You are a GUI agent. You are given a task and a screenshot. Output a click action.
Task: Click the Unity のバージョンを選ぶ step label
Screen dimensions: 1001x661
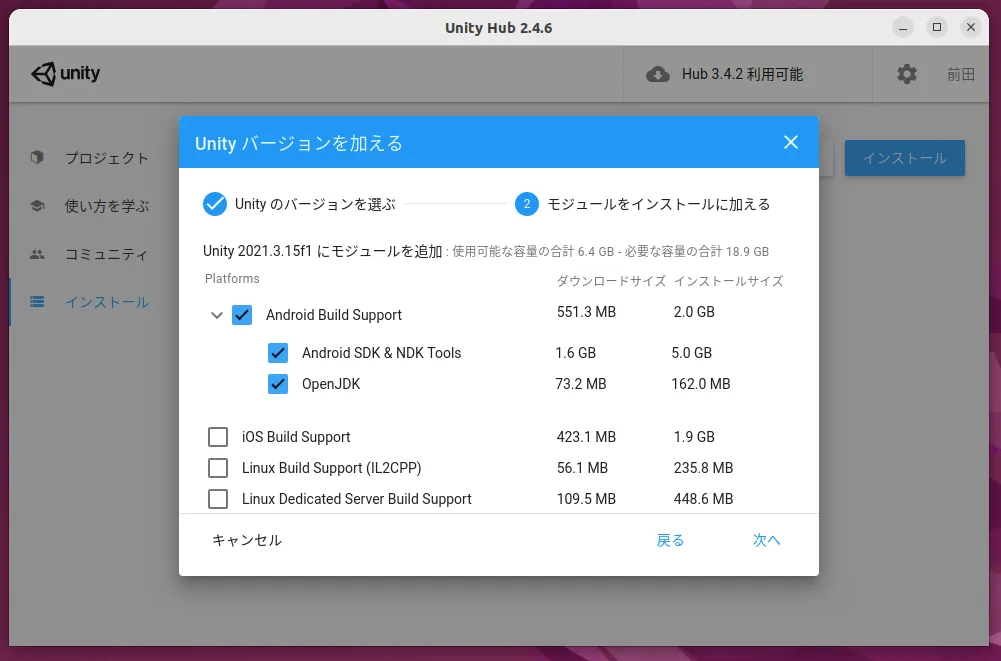(315, 204)
